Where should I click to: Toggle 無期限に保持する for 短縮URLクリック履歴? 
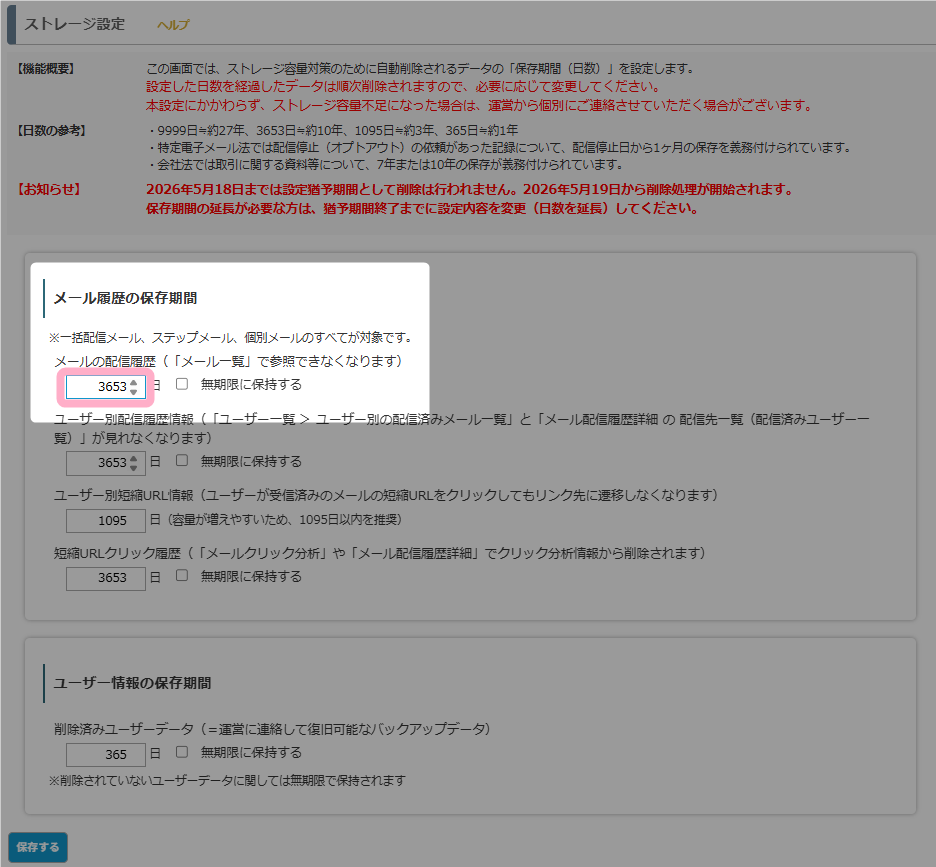[182, 576]
